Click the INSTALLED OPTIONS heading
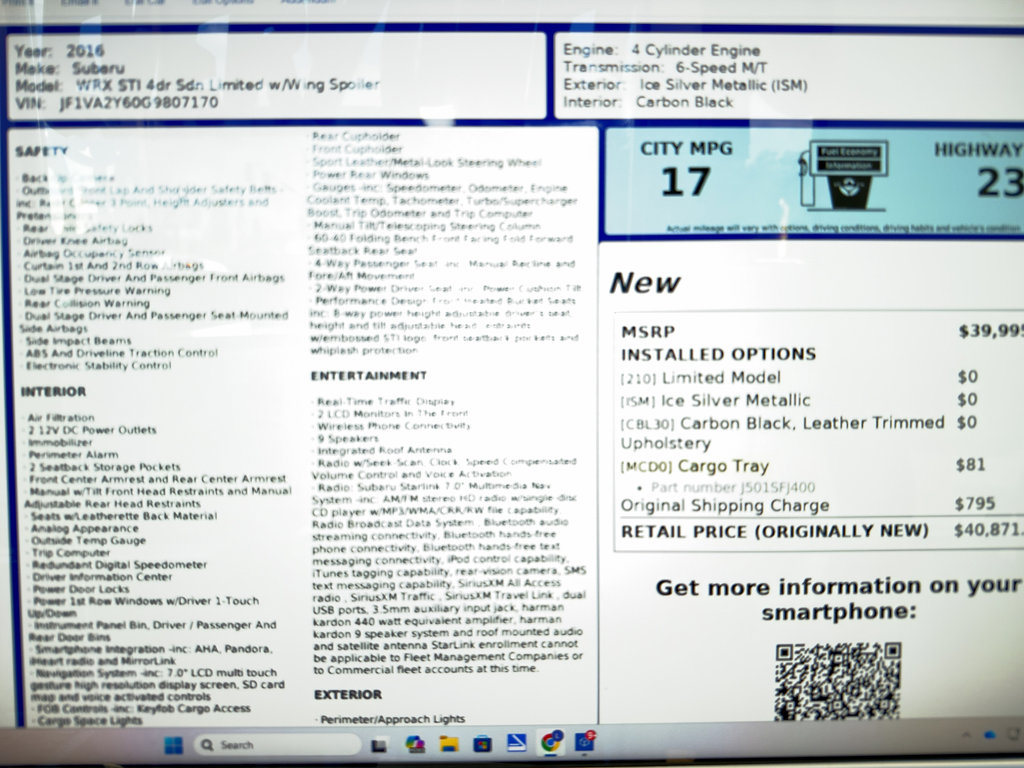The width and height of the screenshot is (1024, 768). (x=718, y=354)
